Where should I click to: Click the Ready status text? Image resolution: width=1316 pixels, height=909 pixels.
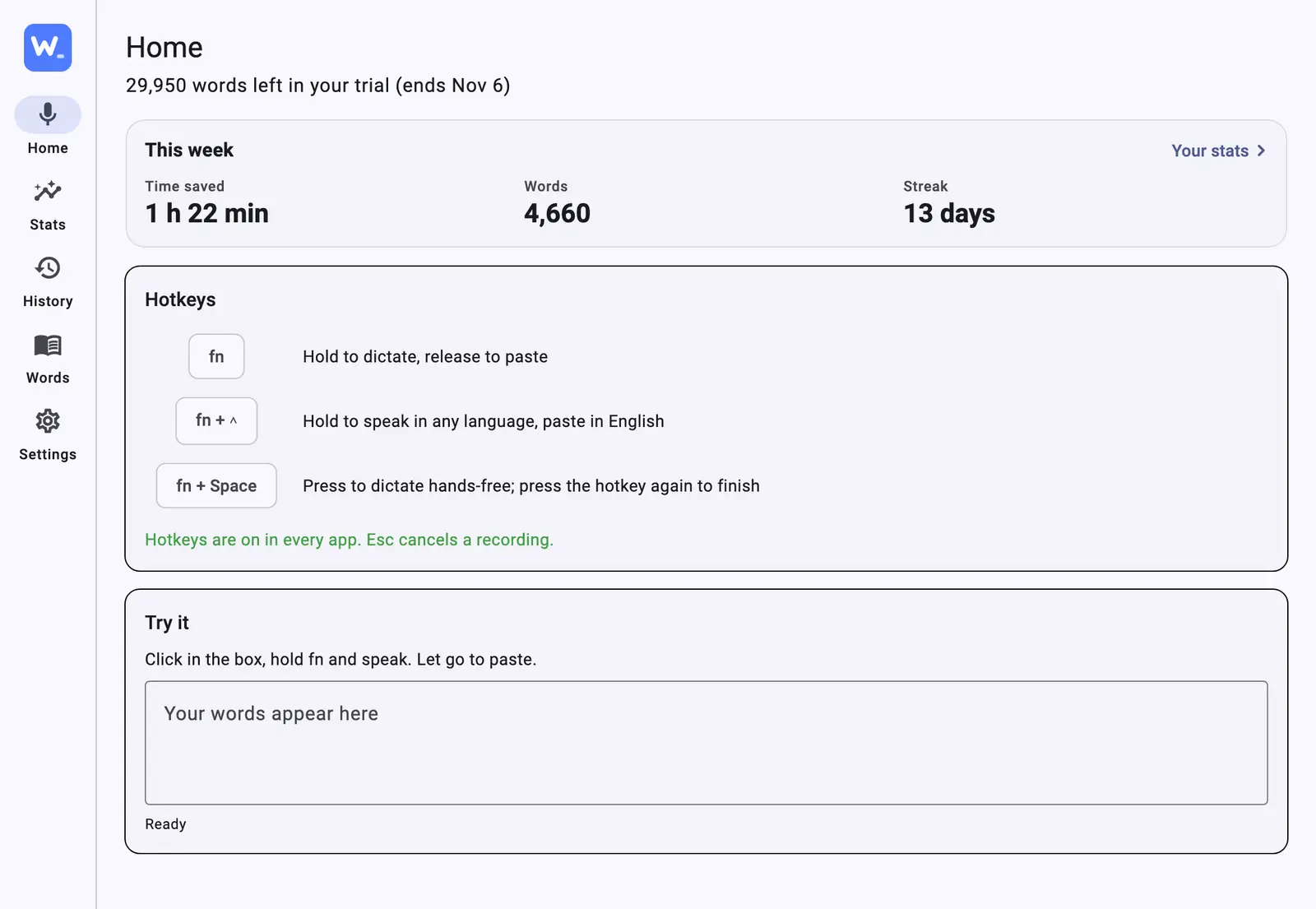click(165, 824)
